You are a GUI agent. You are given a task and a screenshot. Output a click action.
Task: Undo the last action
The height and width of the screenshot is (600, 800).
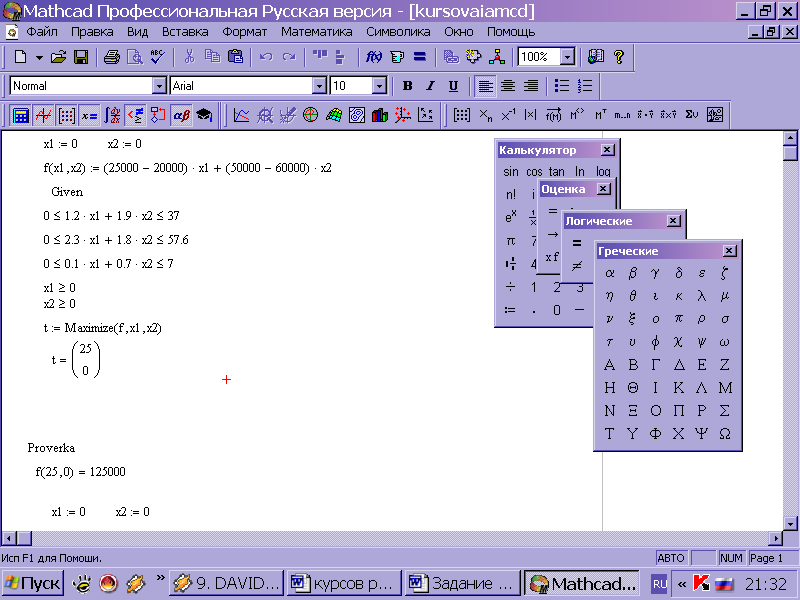click(x=266, y=57)
